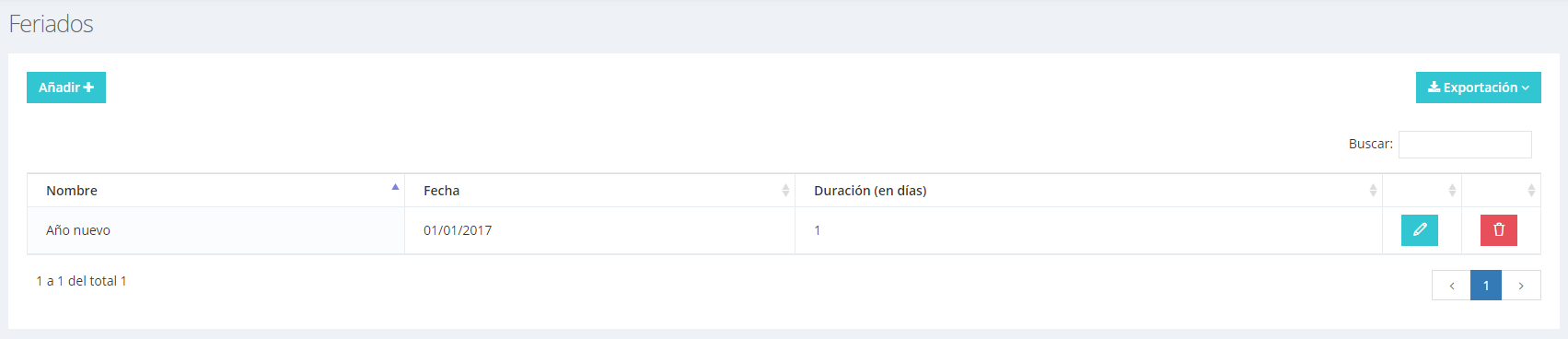Edit the Año nuevo holiday with pencil icon
1568x339 pixels.
coord(1419,230)
